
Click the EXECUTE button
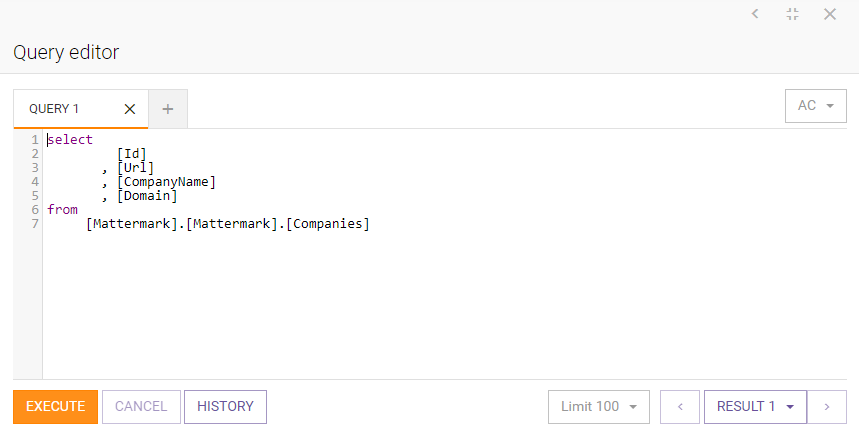pyautogui.click(x=55, y=406)
